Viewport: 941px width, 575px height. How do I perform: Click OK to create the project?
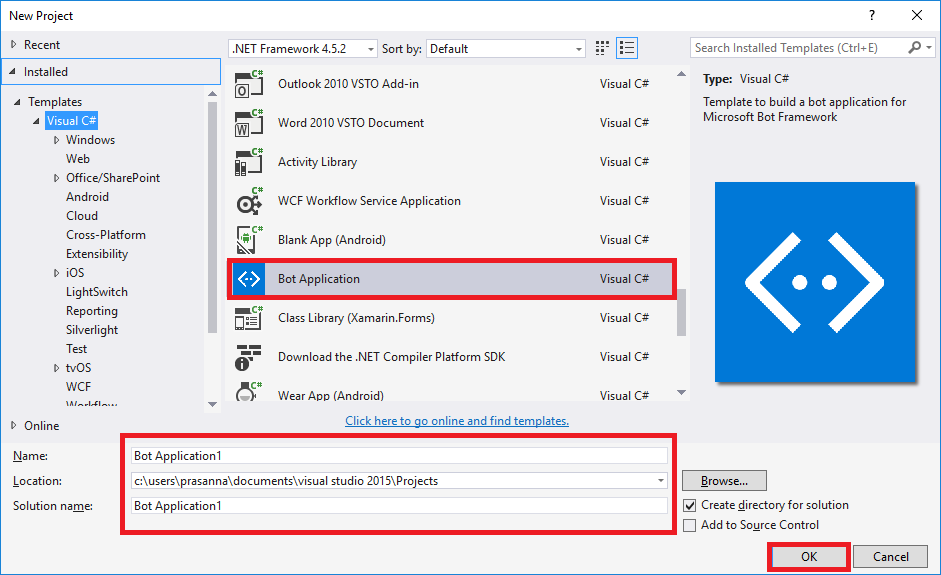click(808, 557)
